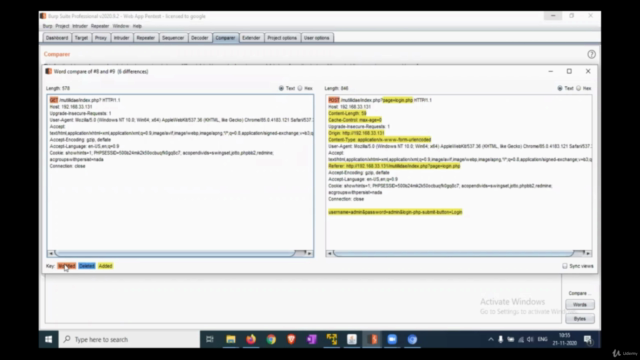
Task: Click the Words compare button
Action: [580, 304]
